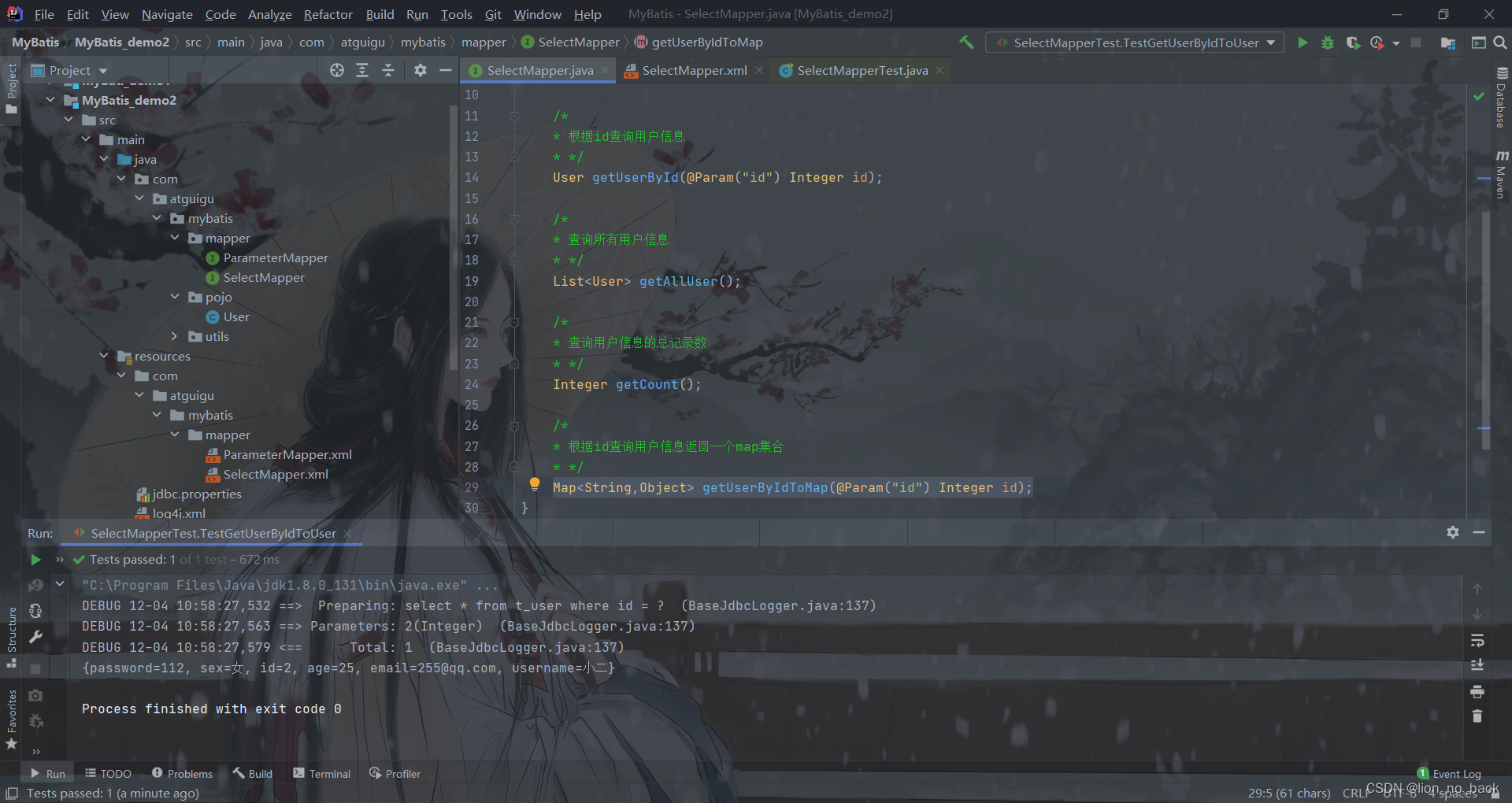Click the getAllUser method name
Image resolution: width=1512 pixels, height=803 pixels.
coord(678,281)
